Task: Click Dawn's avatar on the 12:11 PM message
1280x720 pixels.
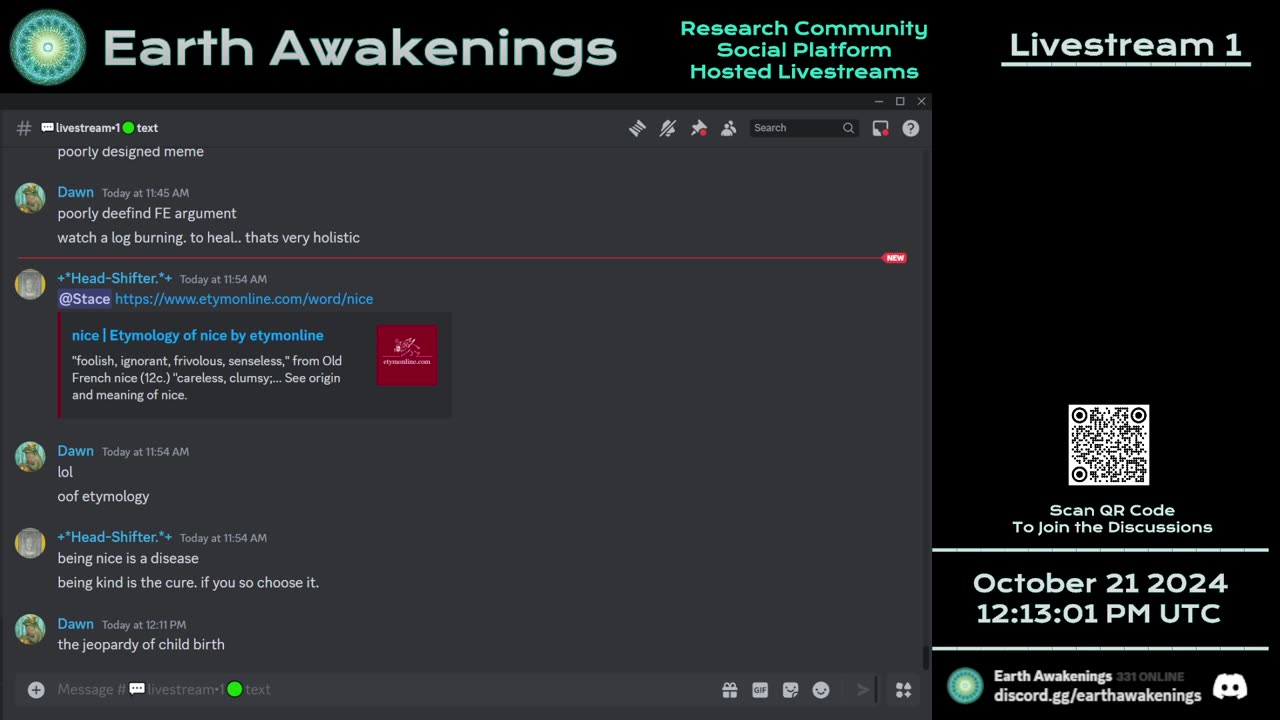Action: pos(30,629)
